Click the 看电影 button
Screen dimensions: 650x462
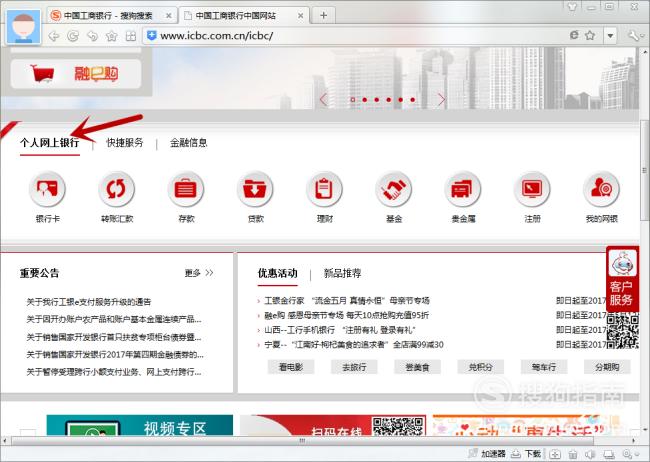(291, 367)
